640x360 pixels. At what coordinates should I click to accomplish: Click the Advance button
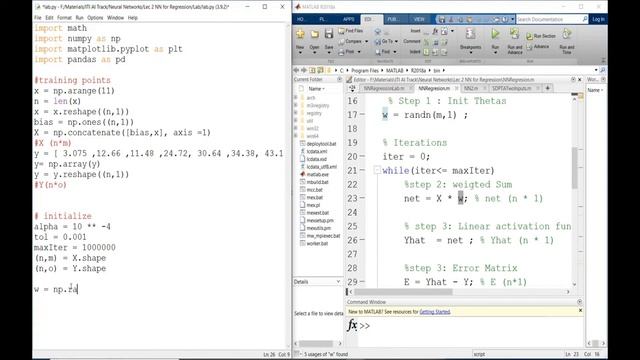pos(538,47)
